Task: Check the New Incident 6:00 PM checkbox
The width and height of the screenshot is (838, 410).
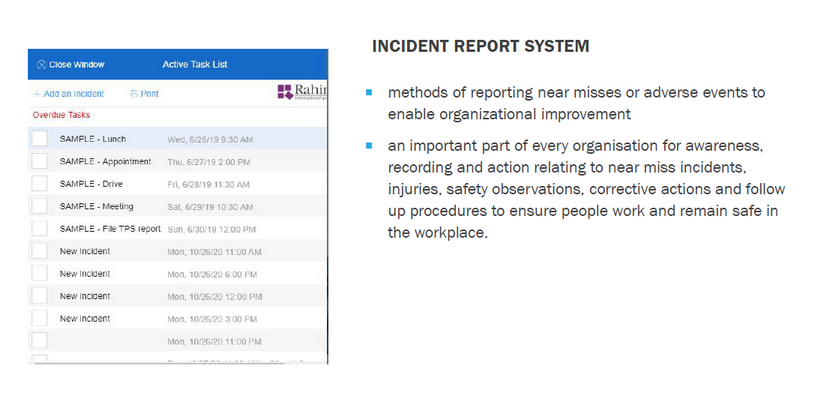Action: pos(39,273)
